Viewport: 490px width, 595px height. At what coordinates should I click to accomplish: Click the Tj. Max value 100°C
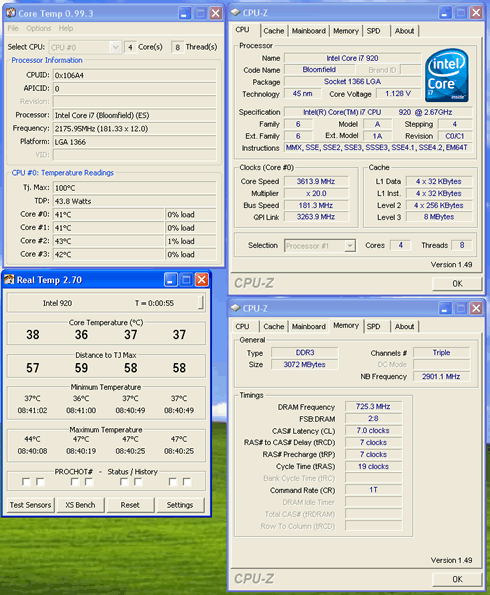pos(135,188)
